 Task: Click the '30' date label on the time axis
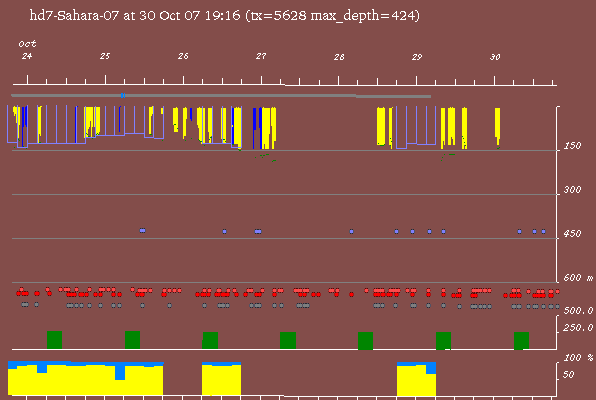pyautogui.click(x=495, y=57)
